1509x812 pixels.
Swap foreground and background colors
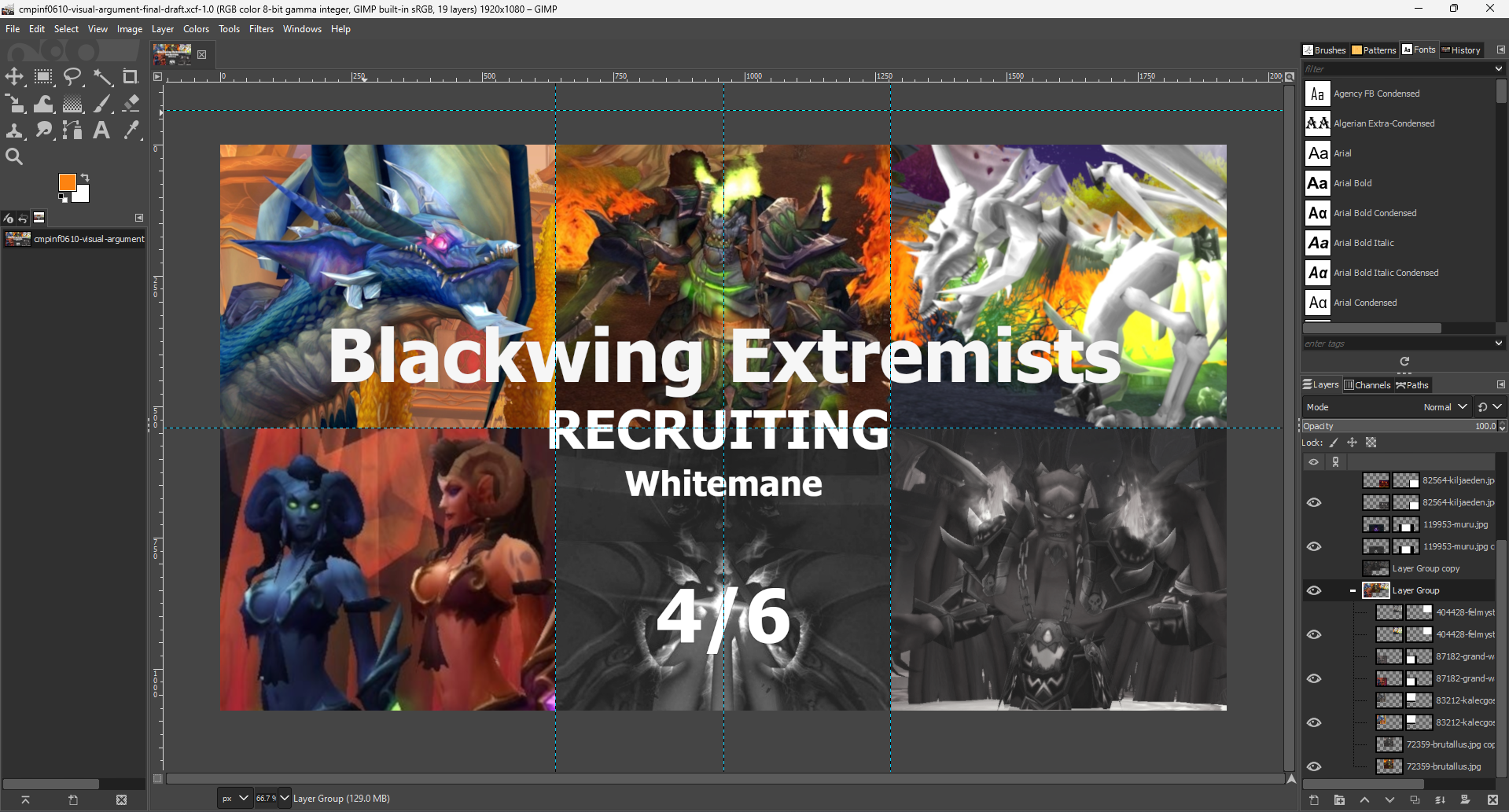(x=85, y=178)
